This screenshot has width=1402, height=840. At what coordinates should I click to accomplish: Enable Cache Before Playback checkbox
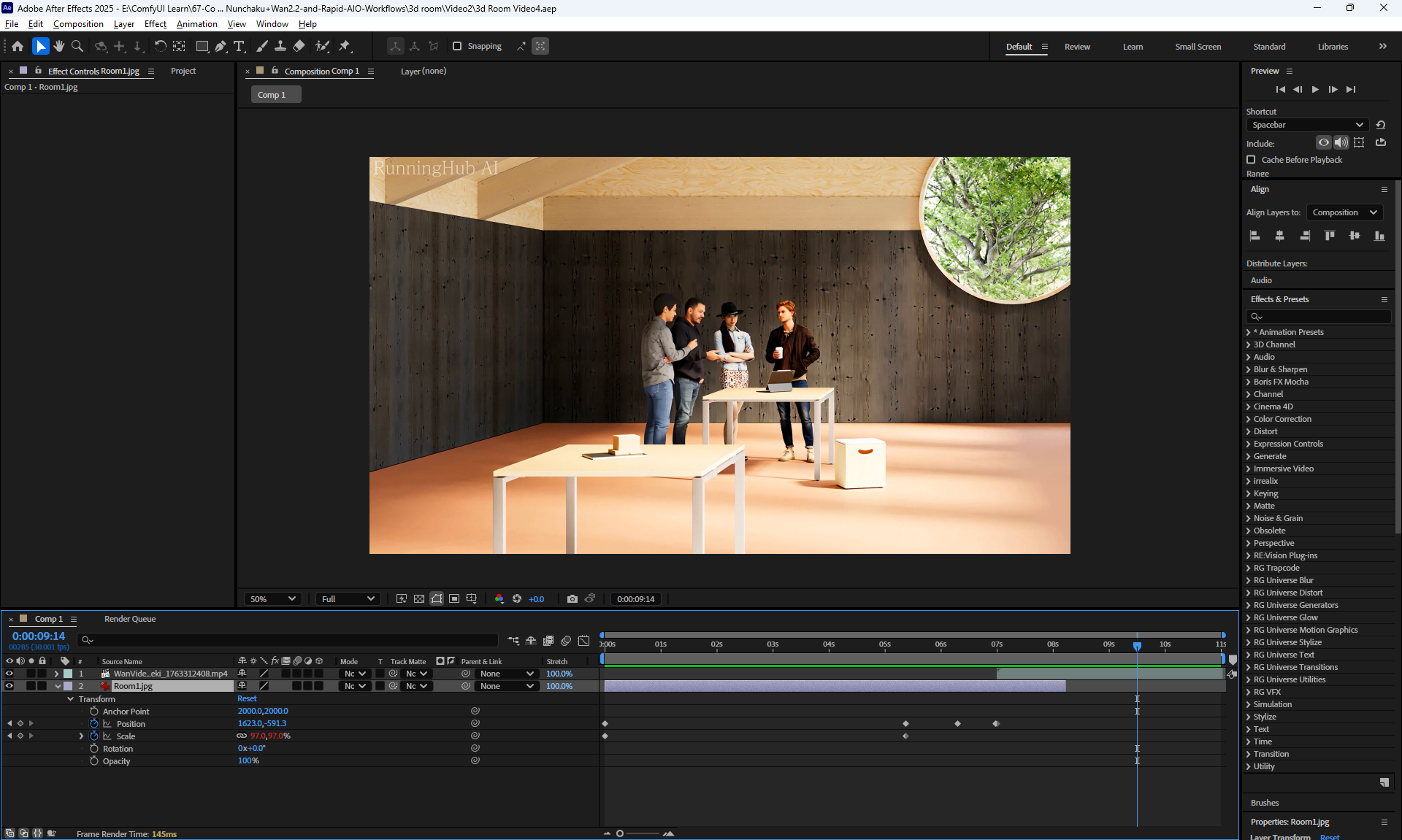click(x=1251, y=160)
